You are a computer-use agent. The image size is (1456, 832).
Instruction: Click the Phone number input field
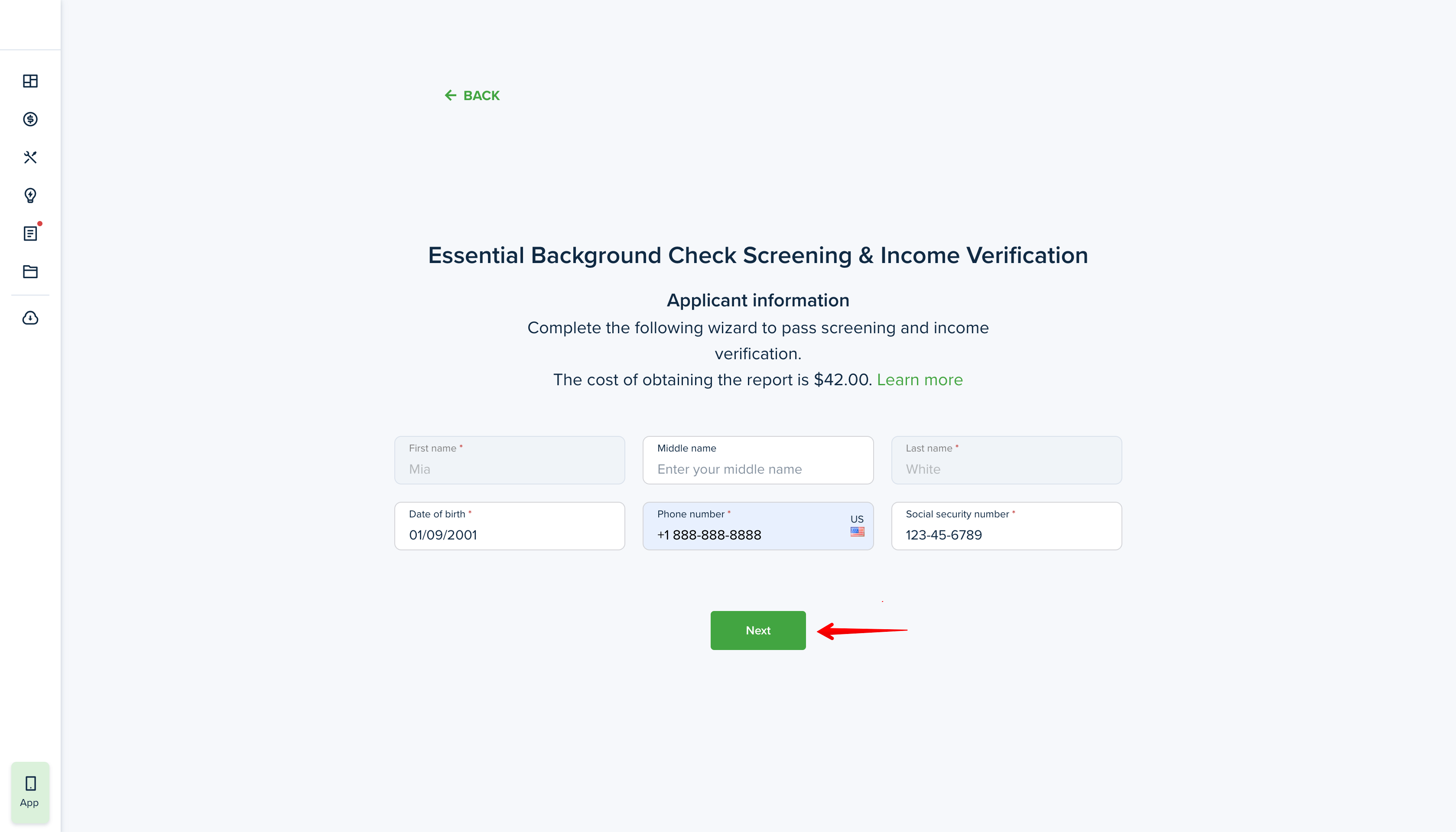click(x=743, y=535)
